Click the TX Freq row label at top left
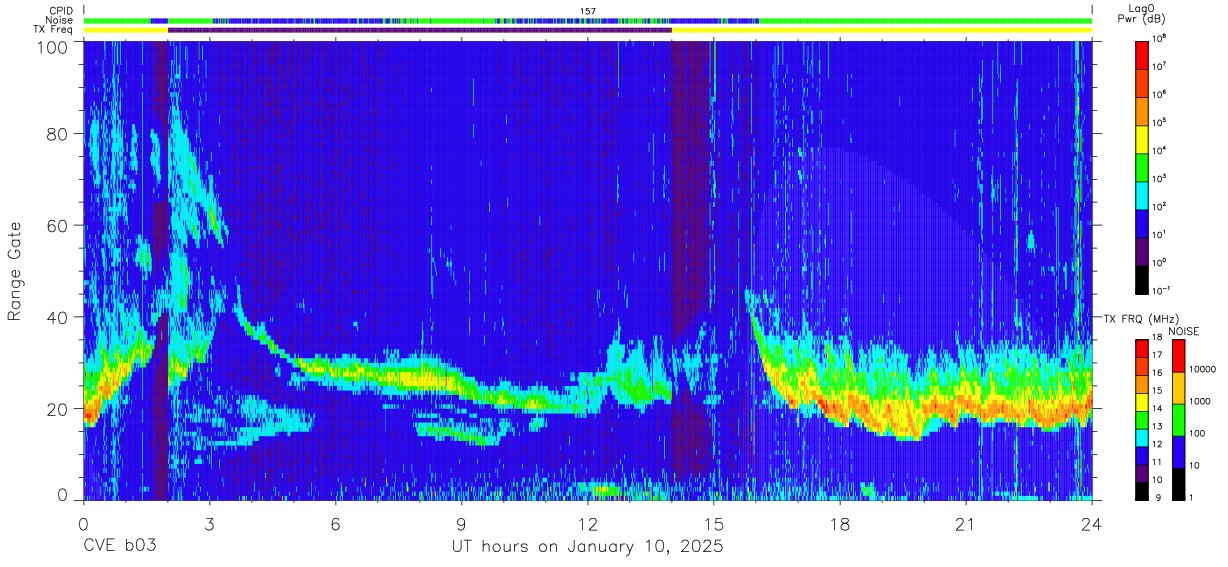The image size is (1228, 567). [x=53, y=30]
